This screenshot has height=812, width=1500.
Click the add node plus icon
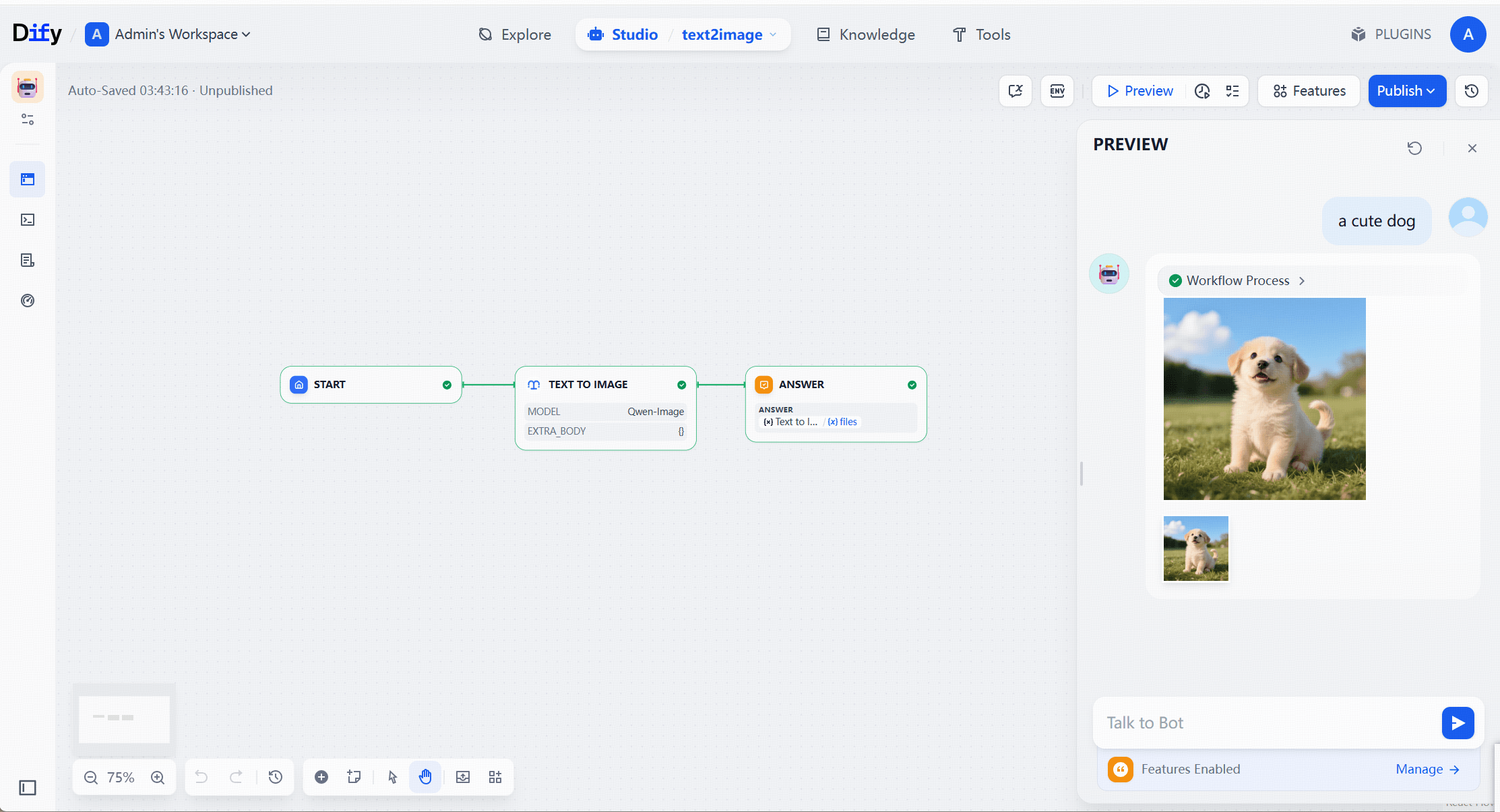[321, 777]
